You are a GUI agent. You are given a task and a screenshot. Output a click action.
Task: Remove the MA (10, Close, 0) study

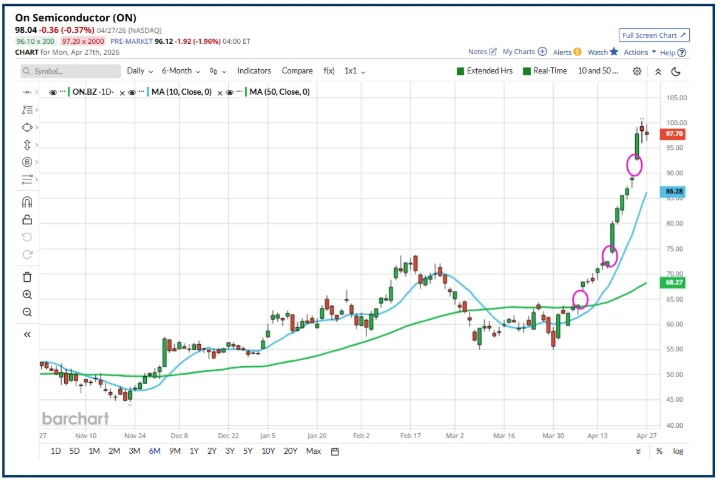click(220, 93)
